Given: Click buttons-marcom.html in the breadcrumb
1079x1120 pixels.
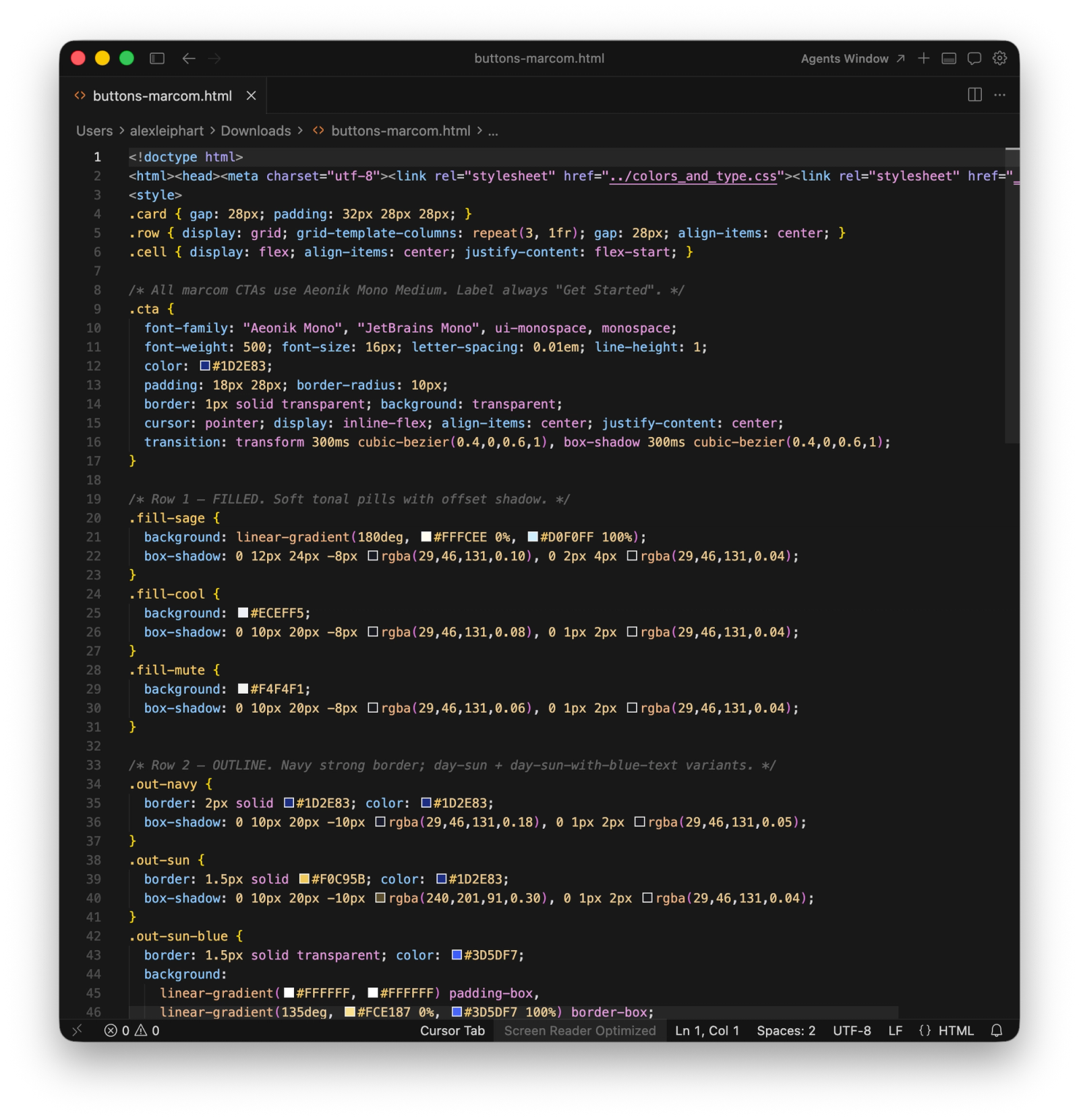Looking at the screenshot, I should tap(401, 131).
